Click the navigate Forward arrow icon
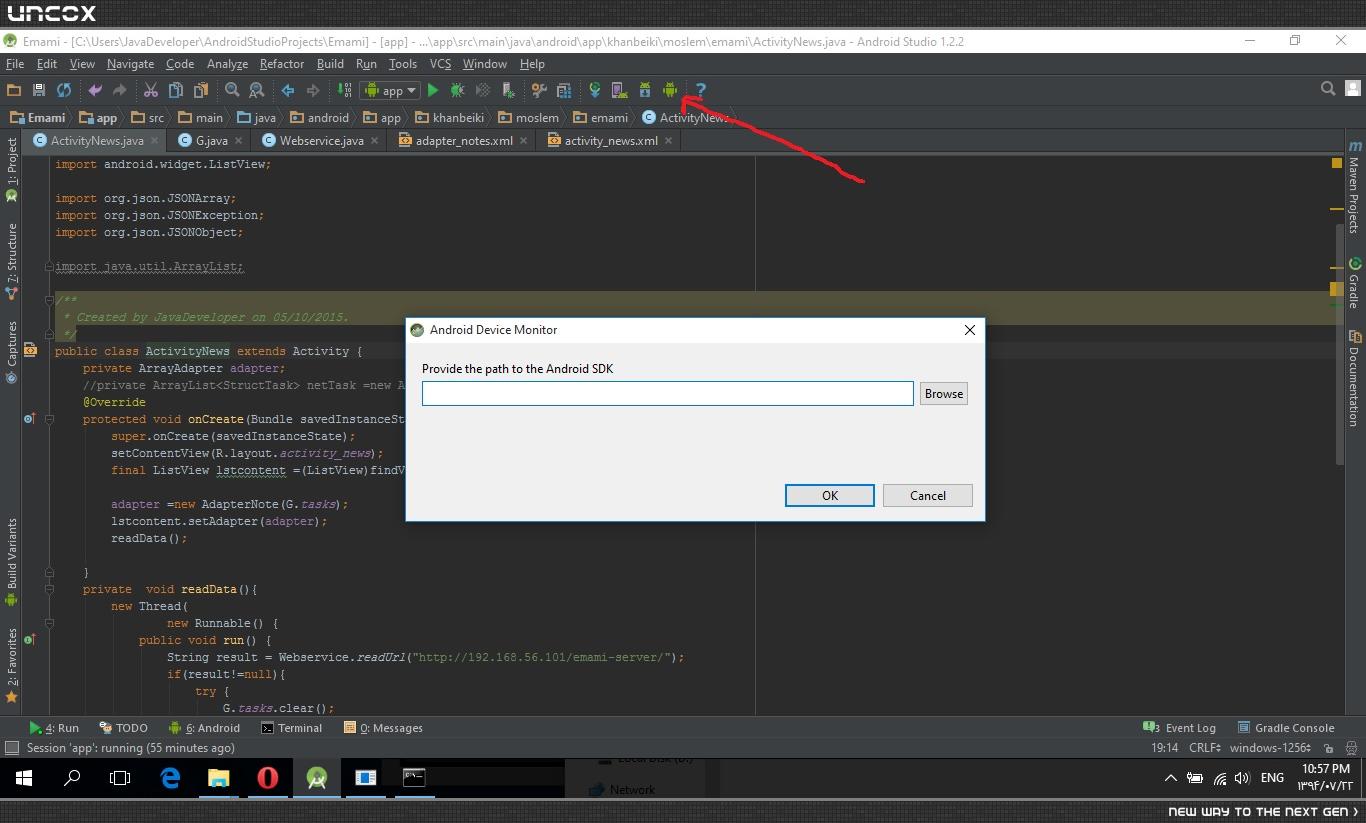This screenshot has height=823, width=1366. [313, 90]
